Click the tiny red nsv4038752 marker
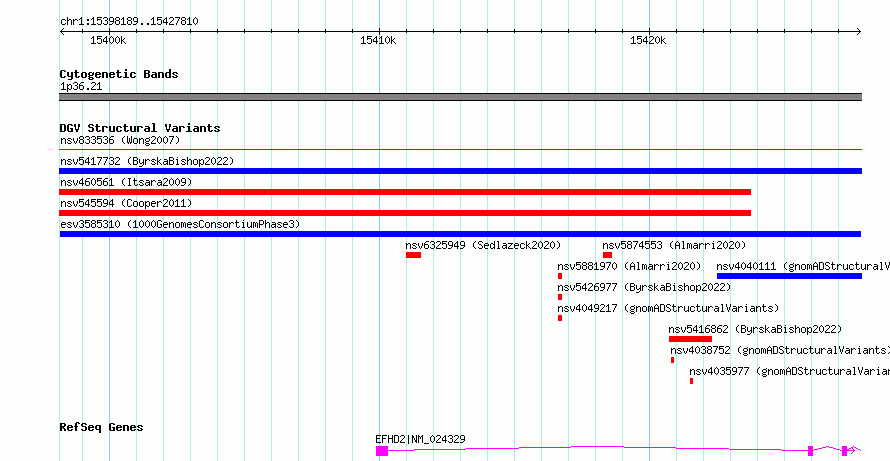 [673, 360]
